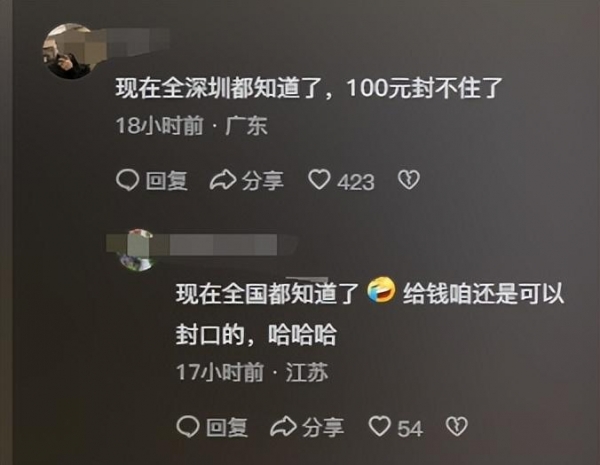Click 分享 text on the Jiangsu reply
This screenshot has width=600, height=465.
point(323,427)
